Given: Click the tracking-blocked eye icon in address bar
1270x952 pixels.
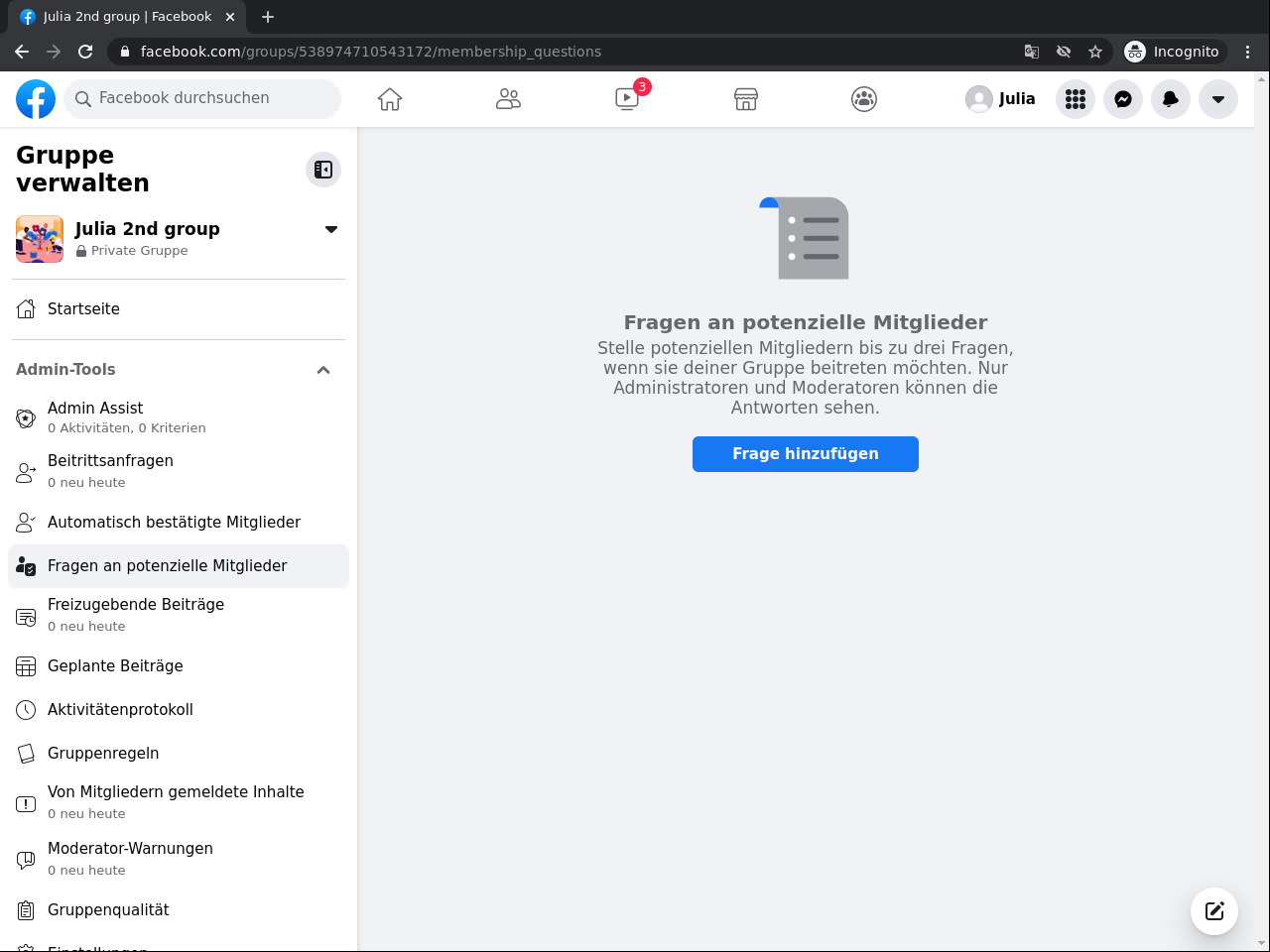Looking at the screenshot, I should [1064, 52].
